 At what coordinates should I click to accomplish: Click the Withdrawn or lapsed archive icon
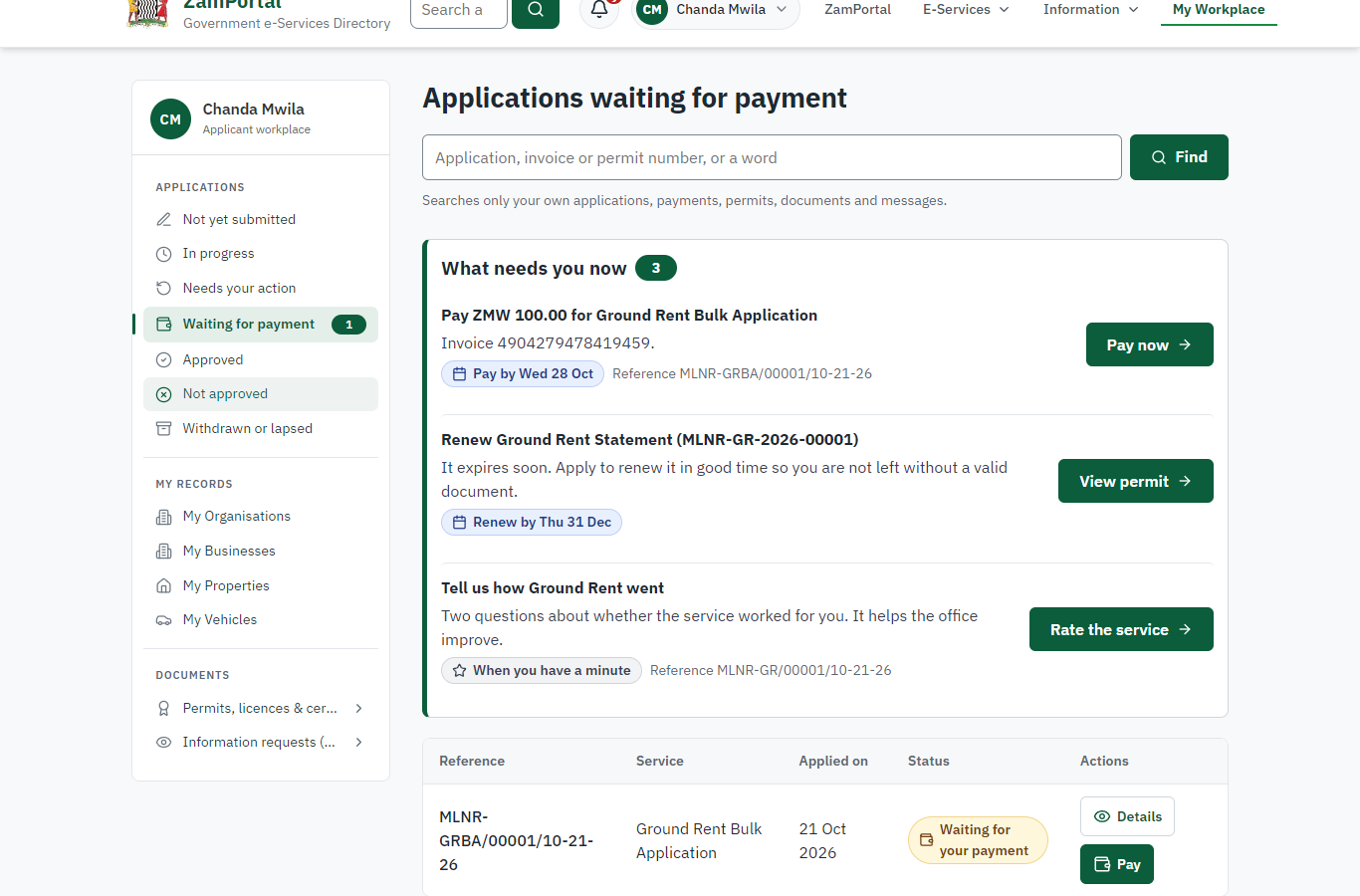coord(164,428)
